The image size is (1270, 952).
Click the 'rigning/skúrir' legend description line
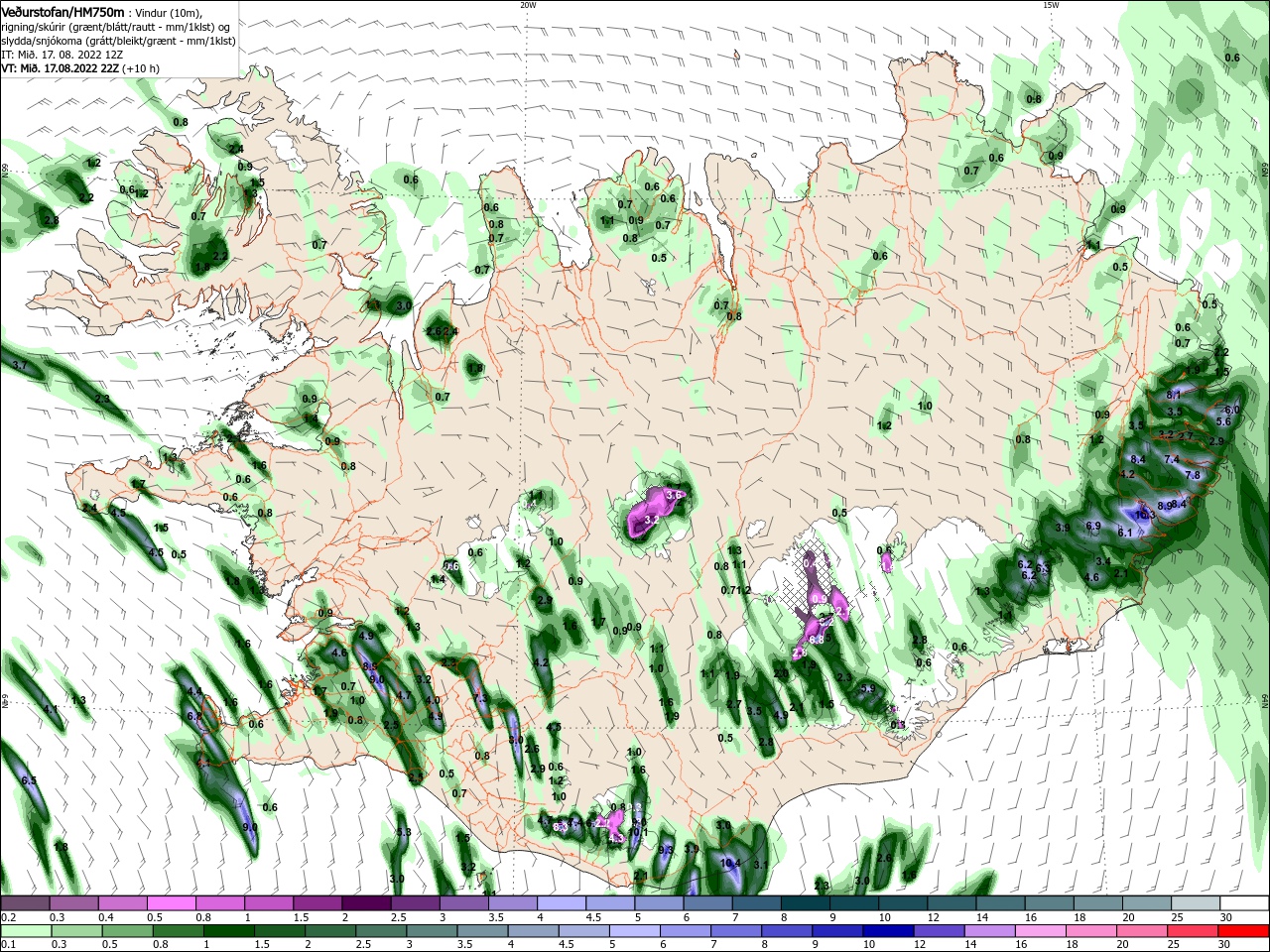tap(116, 27)
